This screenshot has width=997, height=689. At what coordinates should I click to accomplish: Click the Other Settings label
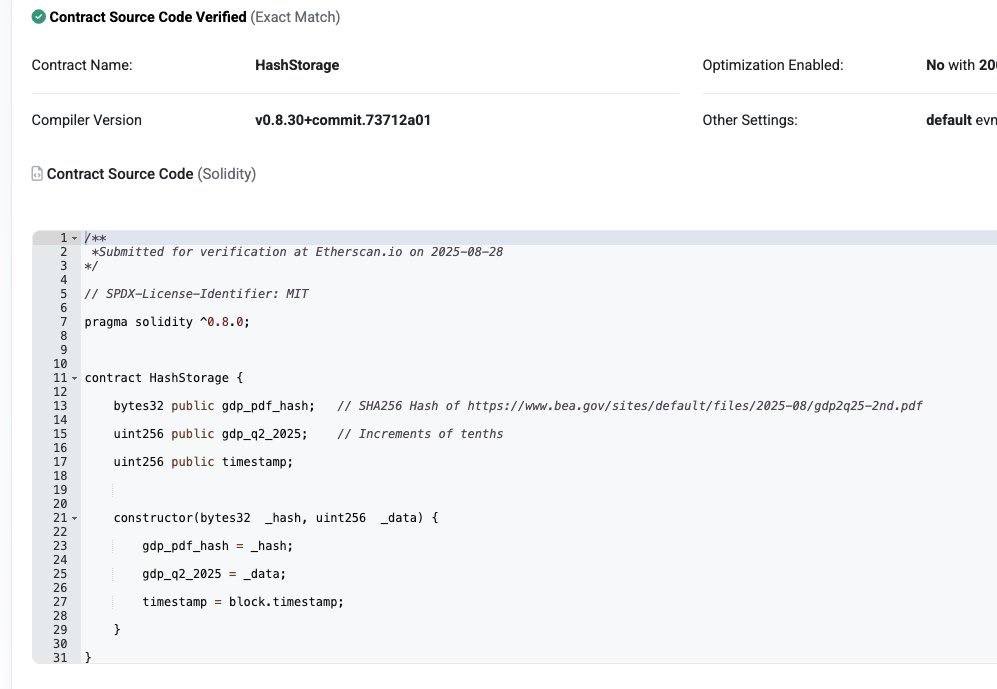click(x=750, y=120)
